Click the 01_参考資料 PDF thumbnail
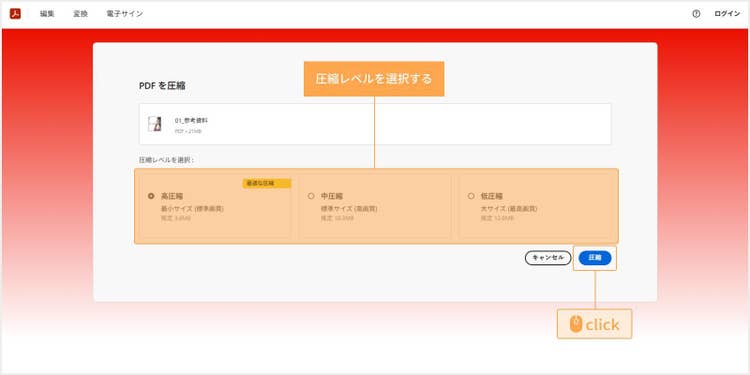Screen dimensions: 750x375 pos(154,124)
